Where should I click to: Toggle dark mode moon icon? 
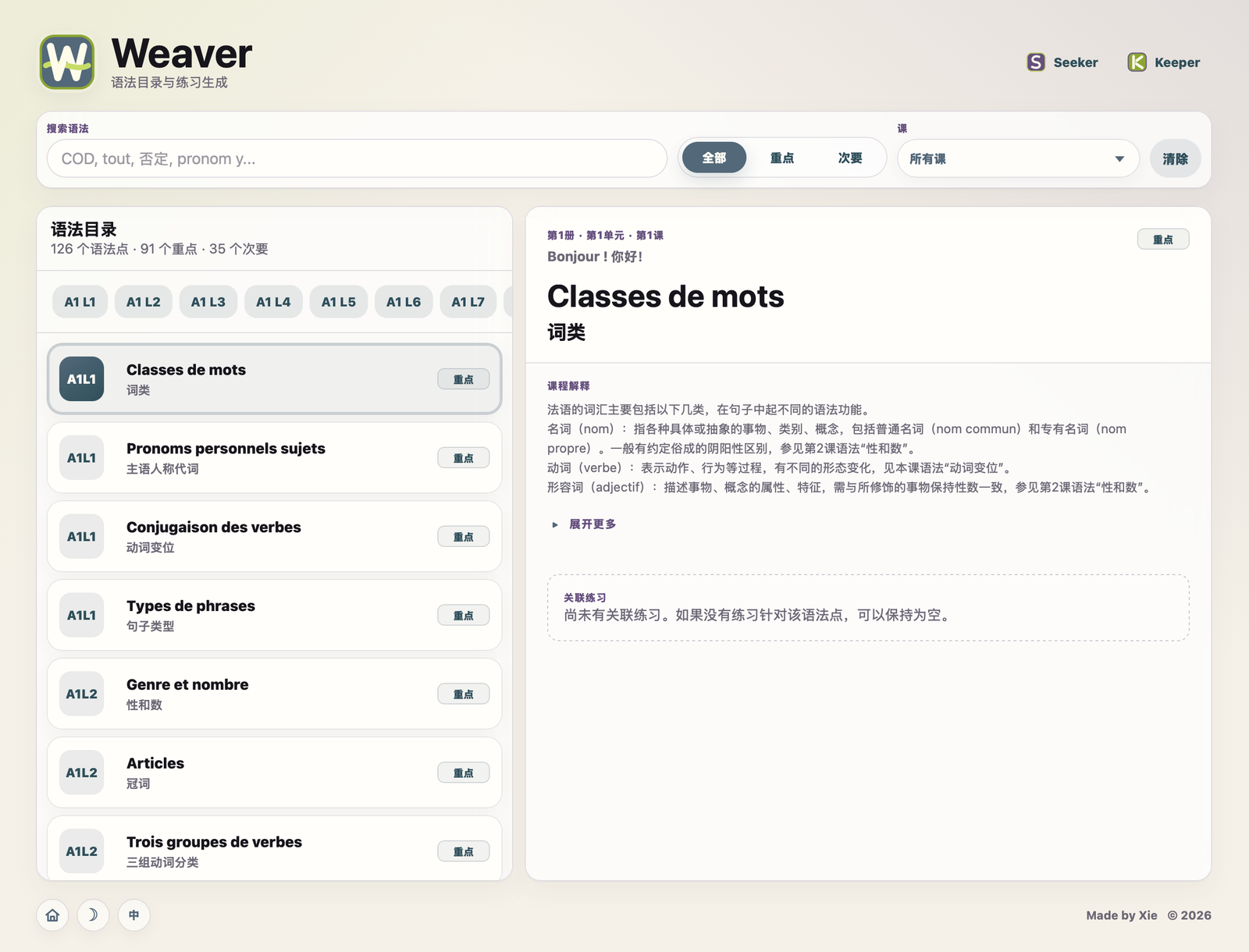[93, 915]
